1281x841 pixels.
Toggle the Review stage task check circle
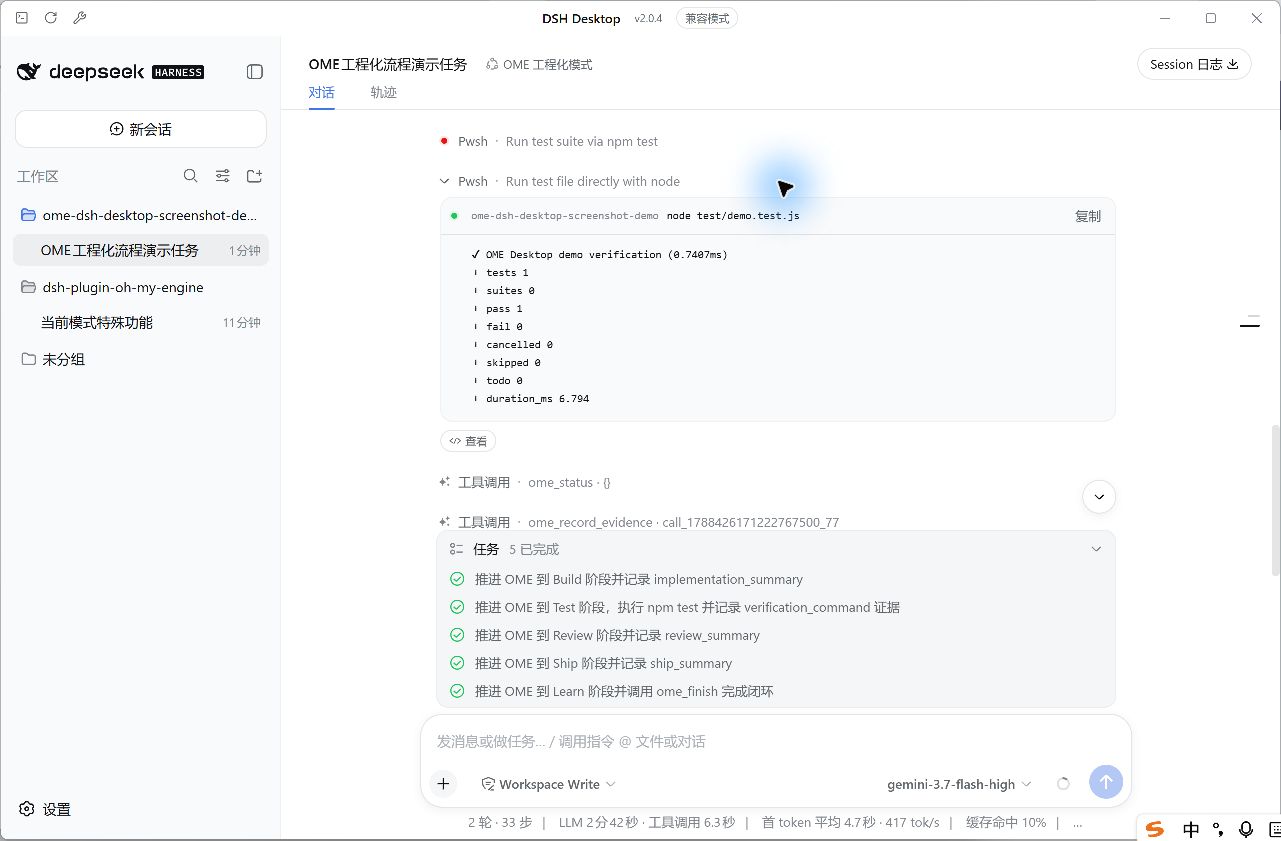click(457, 635)
